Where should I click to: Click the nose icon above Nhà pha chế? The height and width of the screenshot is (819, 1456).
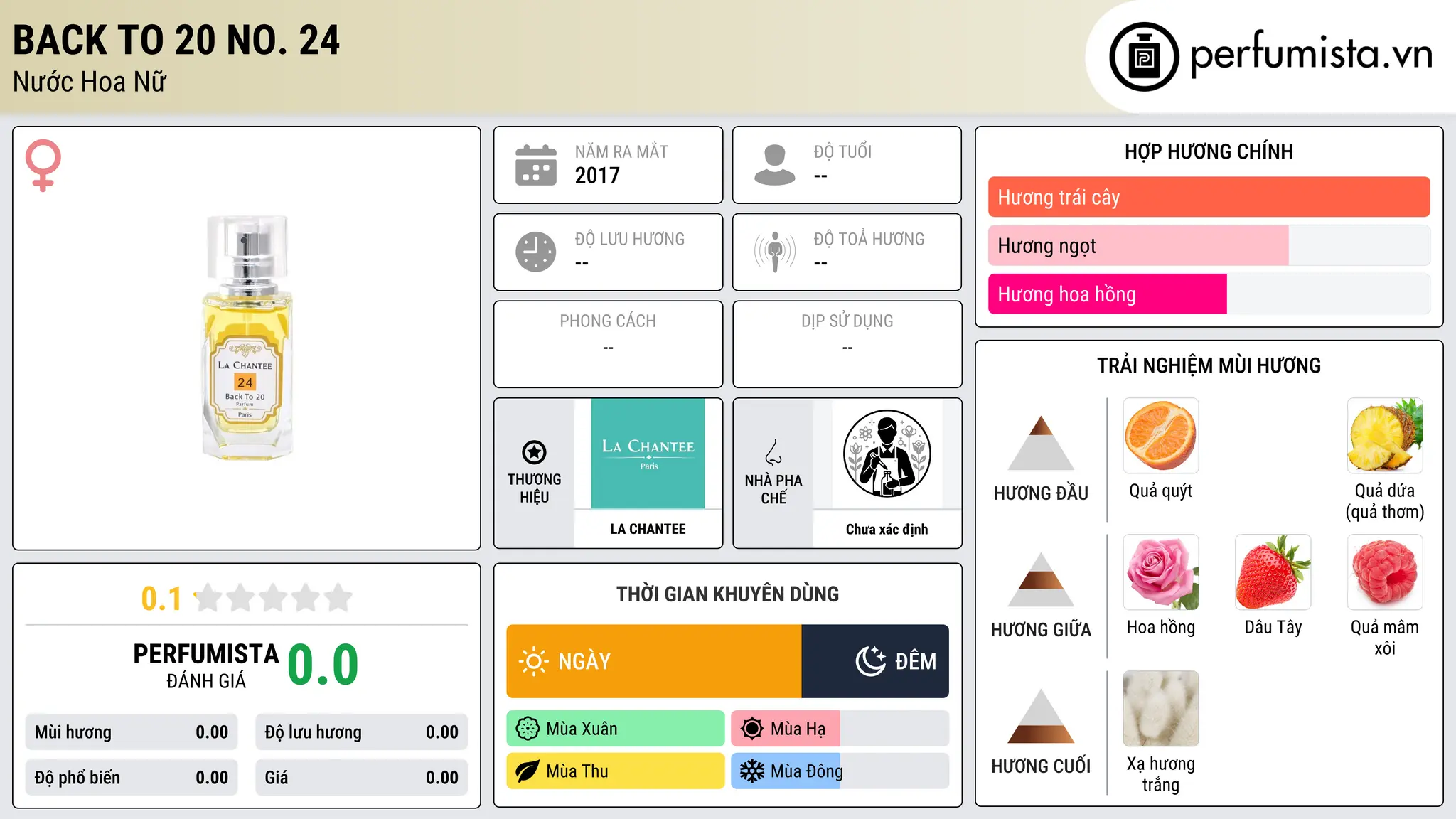click(773, 452)
